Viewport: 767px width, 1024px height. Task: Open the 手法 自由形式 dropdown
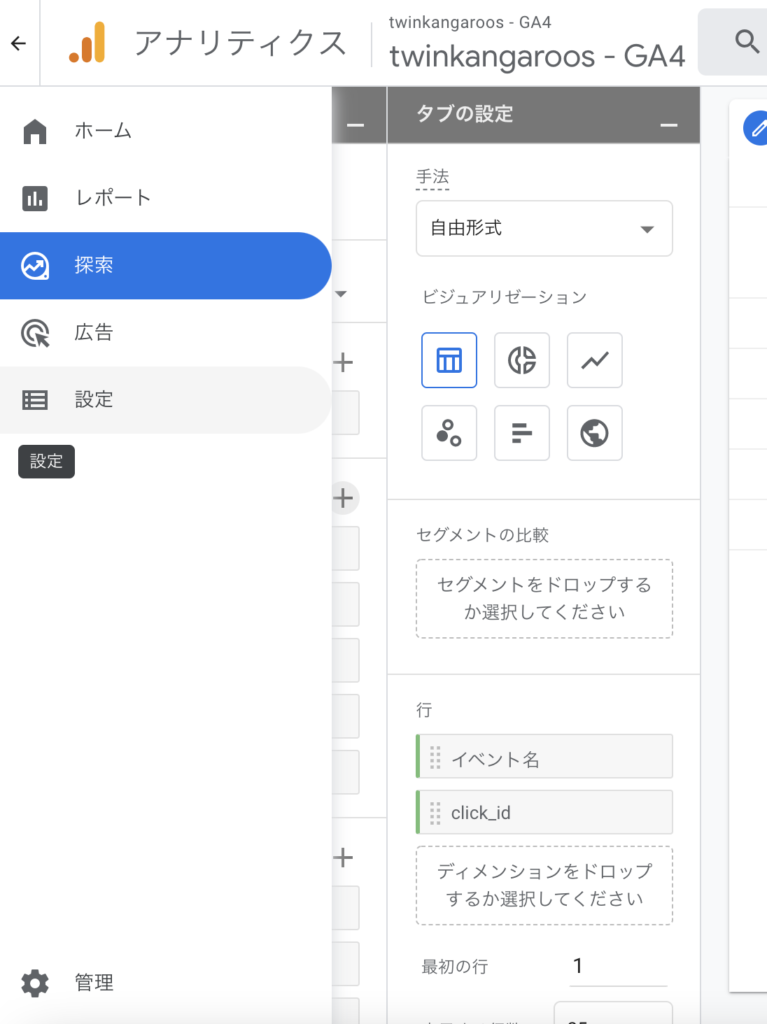544,229
